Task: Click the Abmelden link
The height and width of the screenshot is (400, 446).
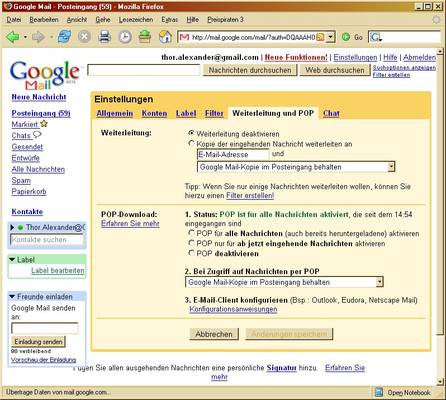Action: (x=419, y=57)
